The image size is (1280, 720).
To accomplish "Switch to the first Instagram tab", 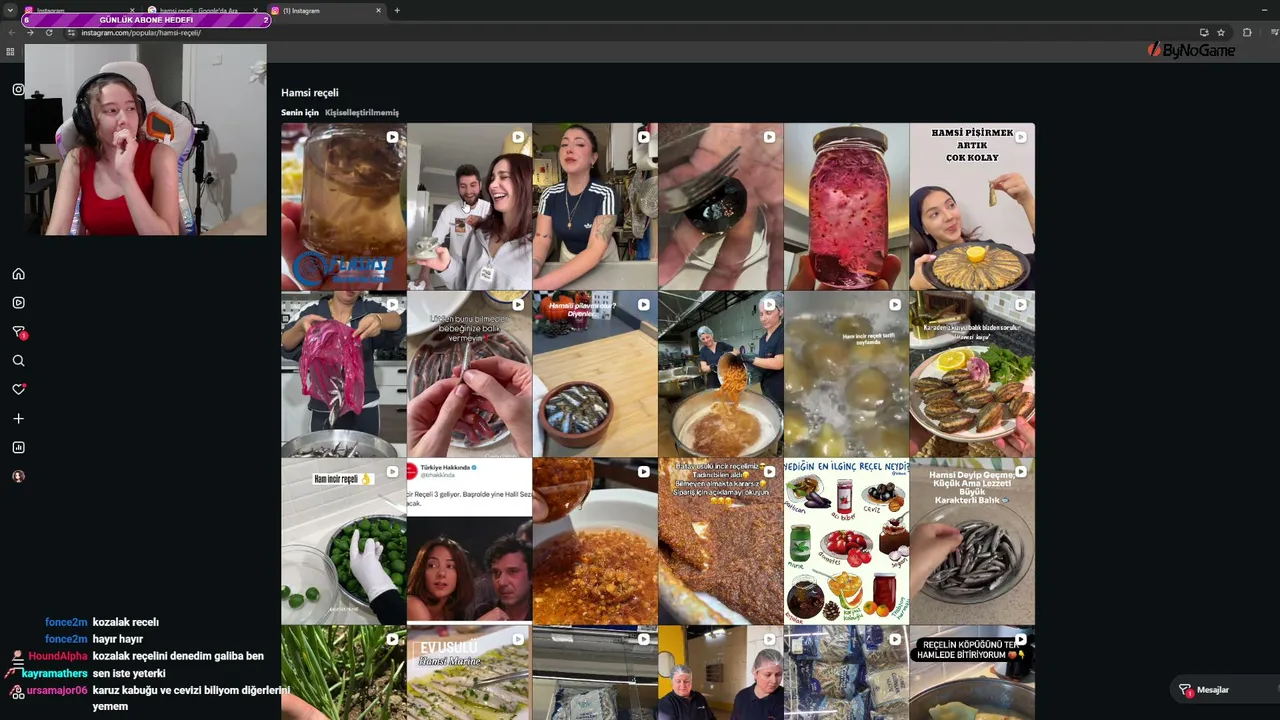I will [x=80, y=11].
